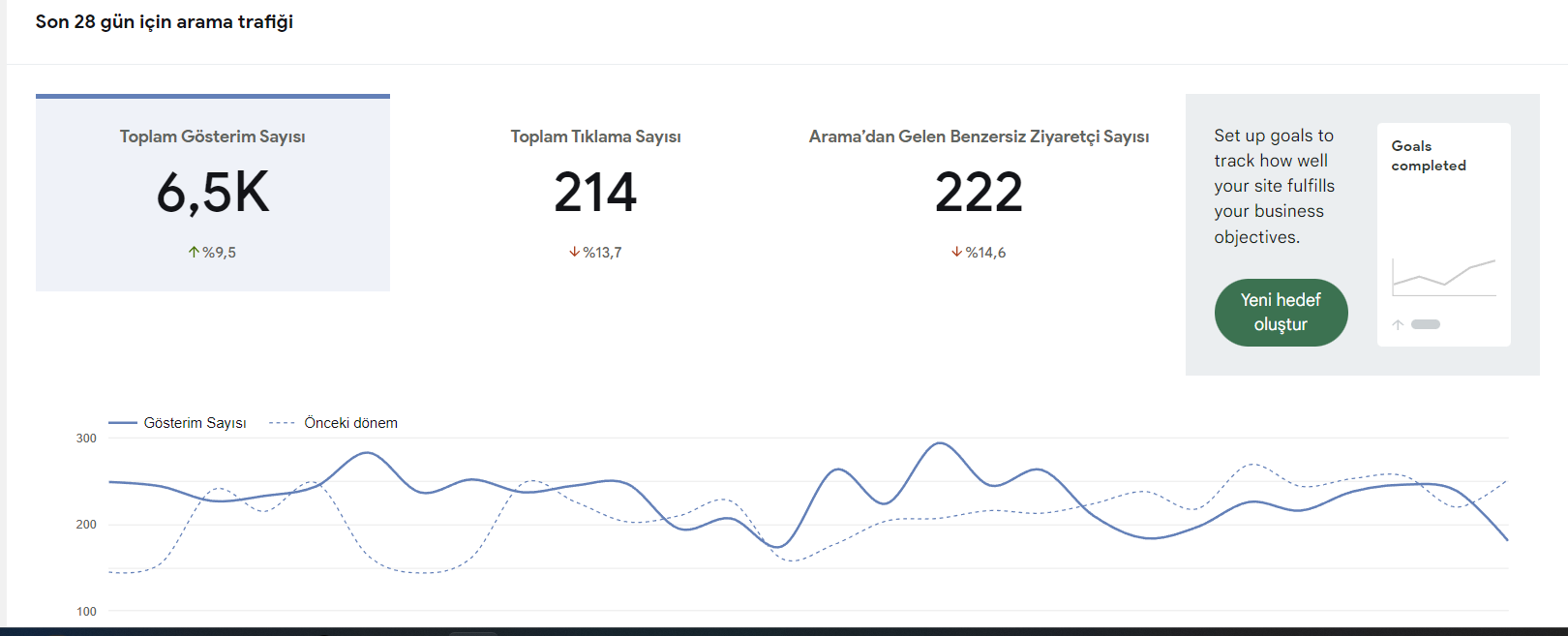The image size is (1568, 636).
Task: Click the 300 y-axis label
Action: (x=86, y=439)
